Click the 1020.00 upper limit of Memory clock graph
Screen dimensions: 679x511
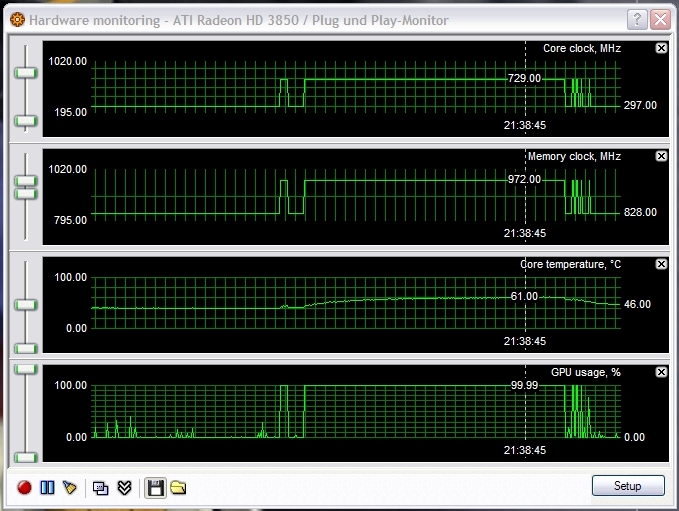pos(68,169)
